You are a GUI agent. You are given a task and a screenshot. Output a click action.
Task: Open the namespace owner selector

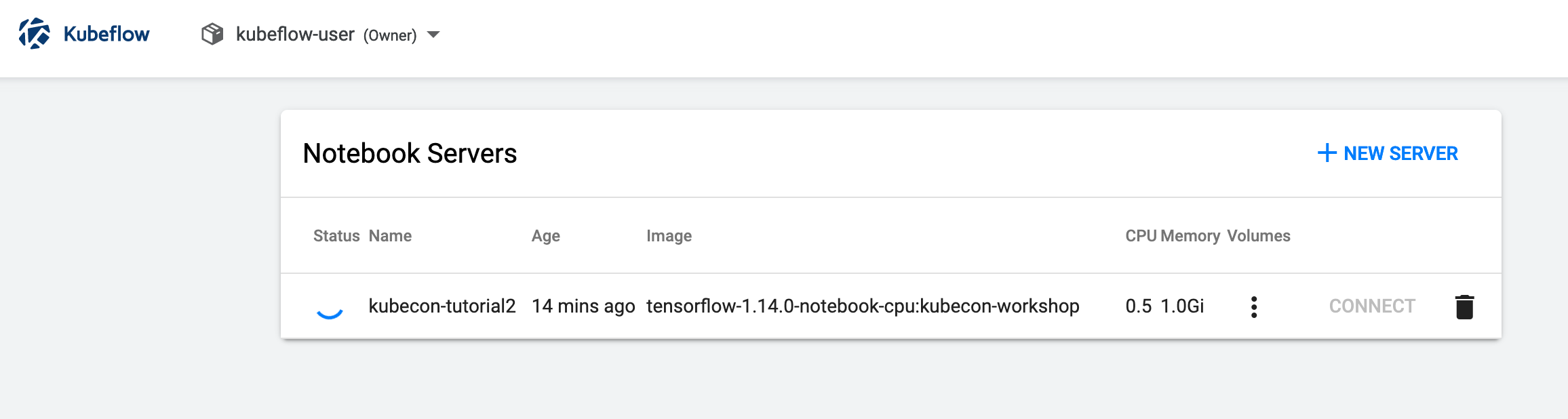click(294, 34)
